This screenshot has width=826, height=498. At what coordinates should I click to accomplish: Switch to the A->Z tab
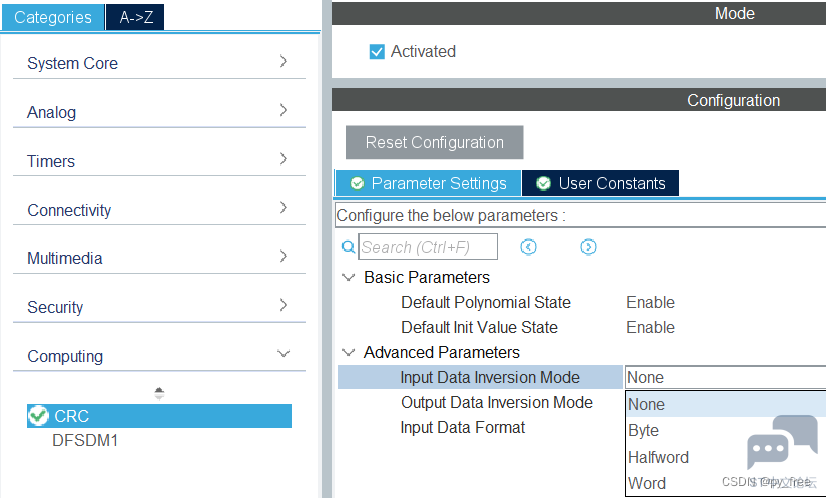(x=135, y=17)
